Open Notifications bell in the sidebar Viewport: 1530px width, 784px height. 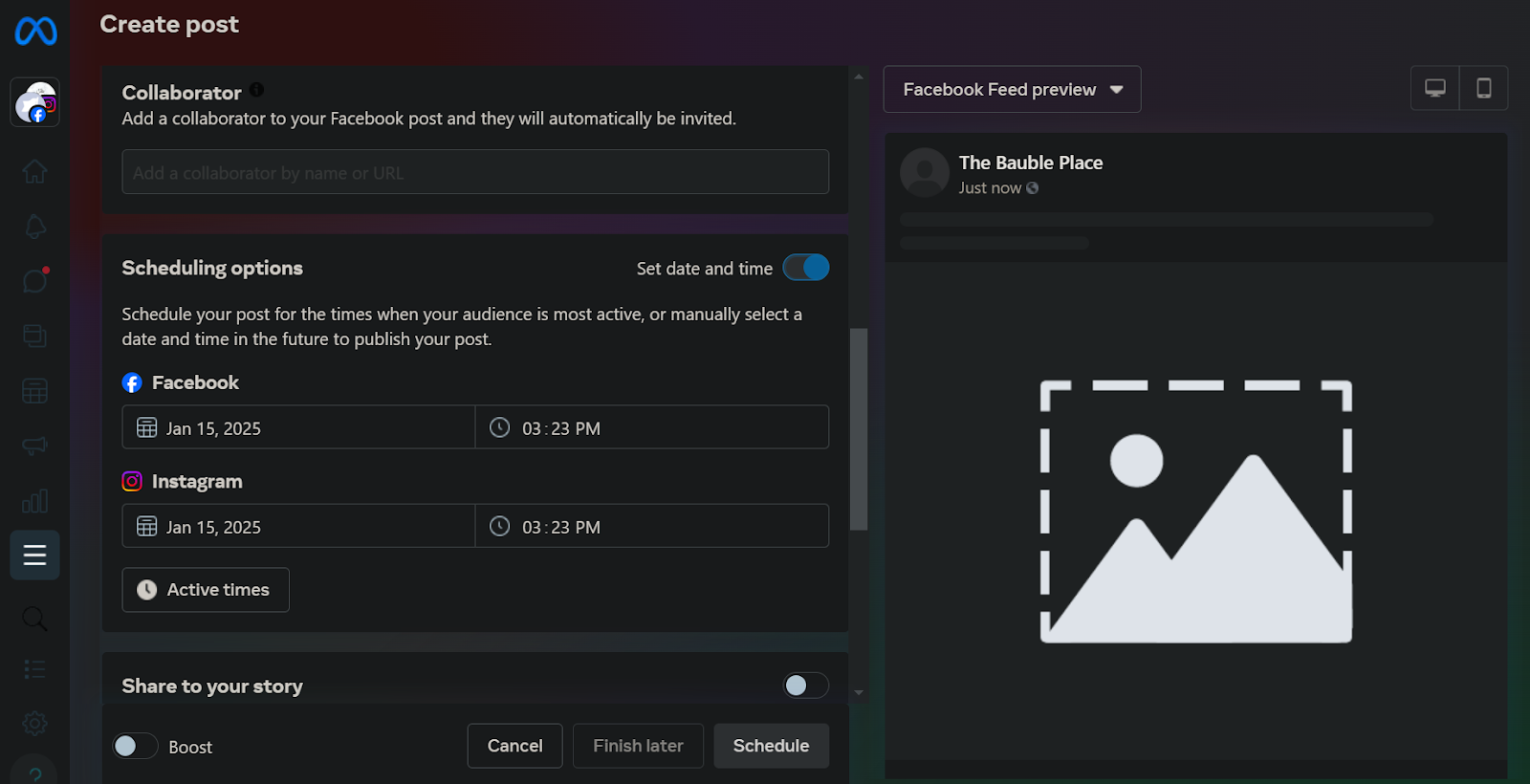(x=34, y=227)
